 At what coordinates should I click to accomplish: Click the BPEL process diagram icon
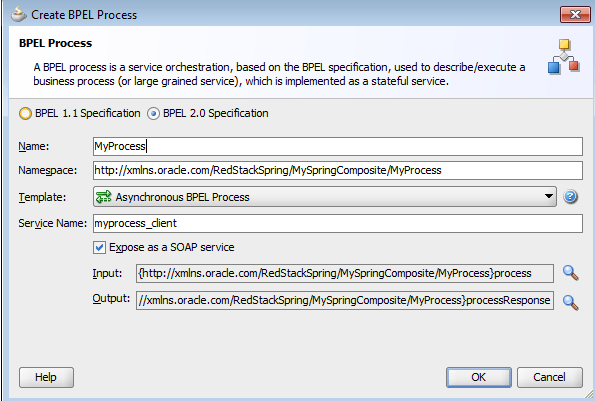tap(564, 56)
